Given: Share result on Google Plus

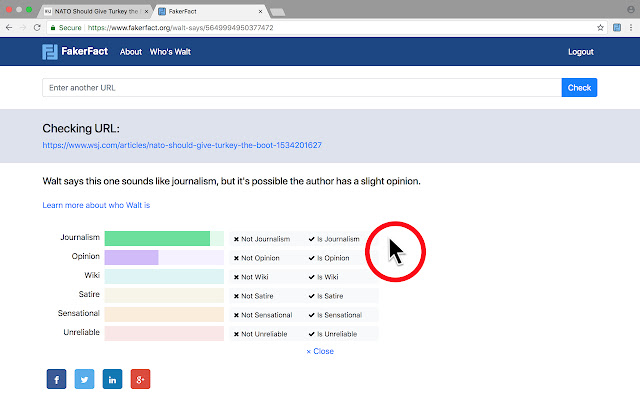Looking at the screenshot, I should point(140,379).
